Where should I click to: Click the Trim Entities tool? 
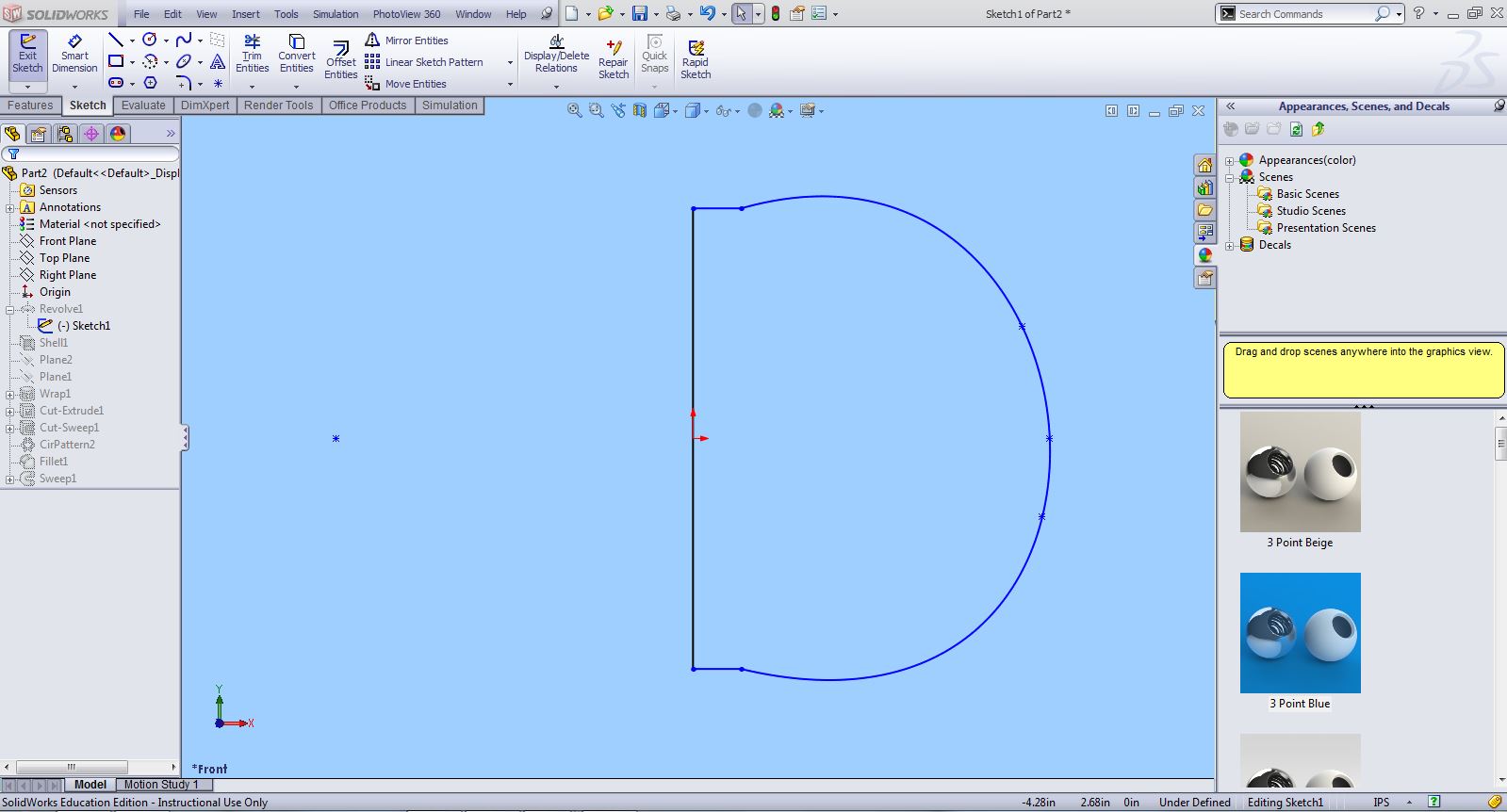click(x=252, y=55)
